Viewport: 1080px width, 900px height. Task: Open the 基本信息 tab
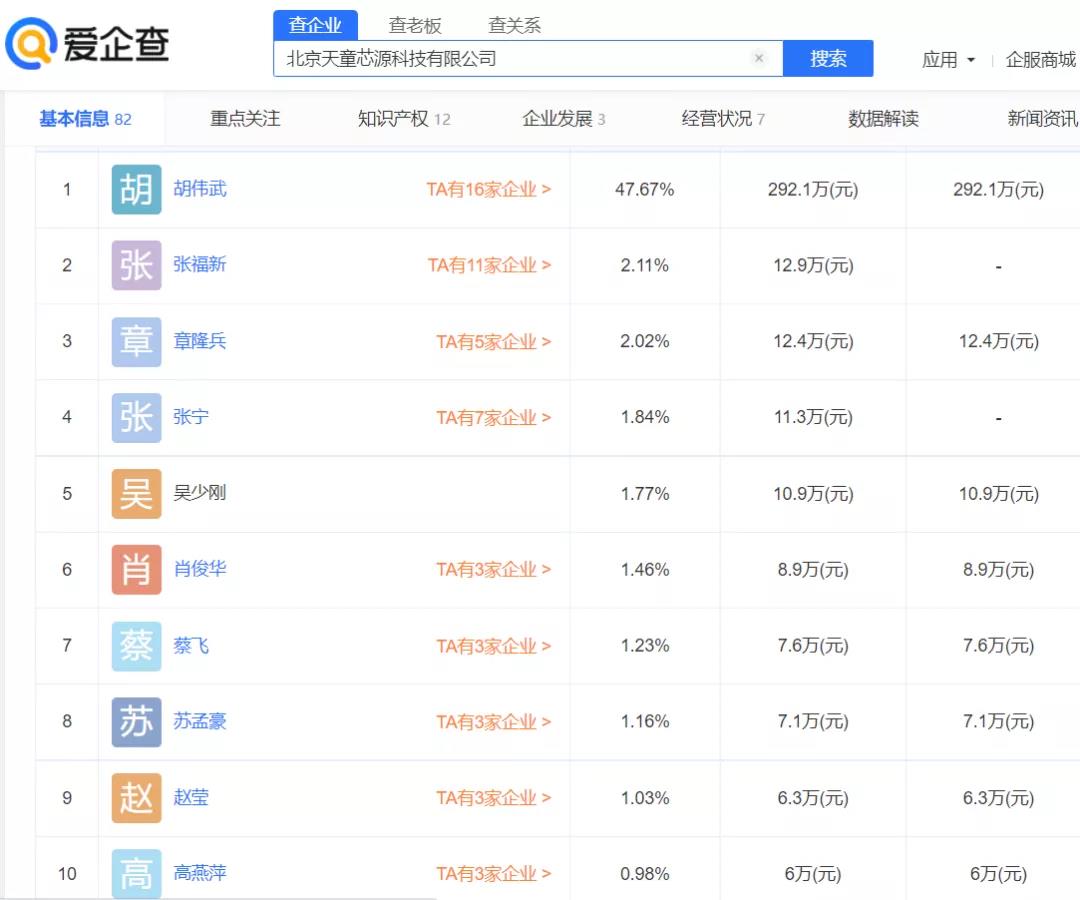coord(85,118)
